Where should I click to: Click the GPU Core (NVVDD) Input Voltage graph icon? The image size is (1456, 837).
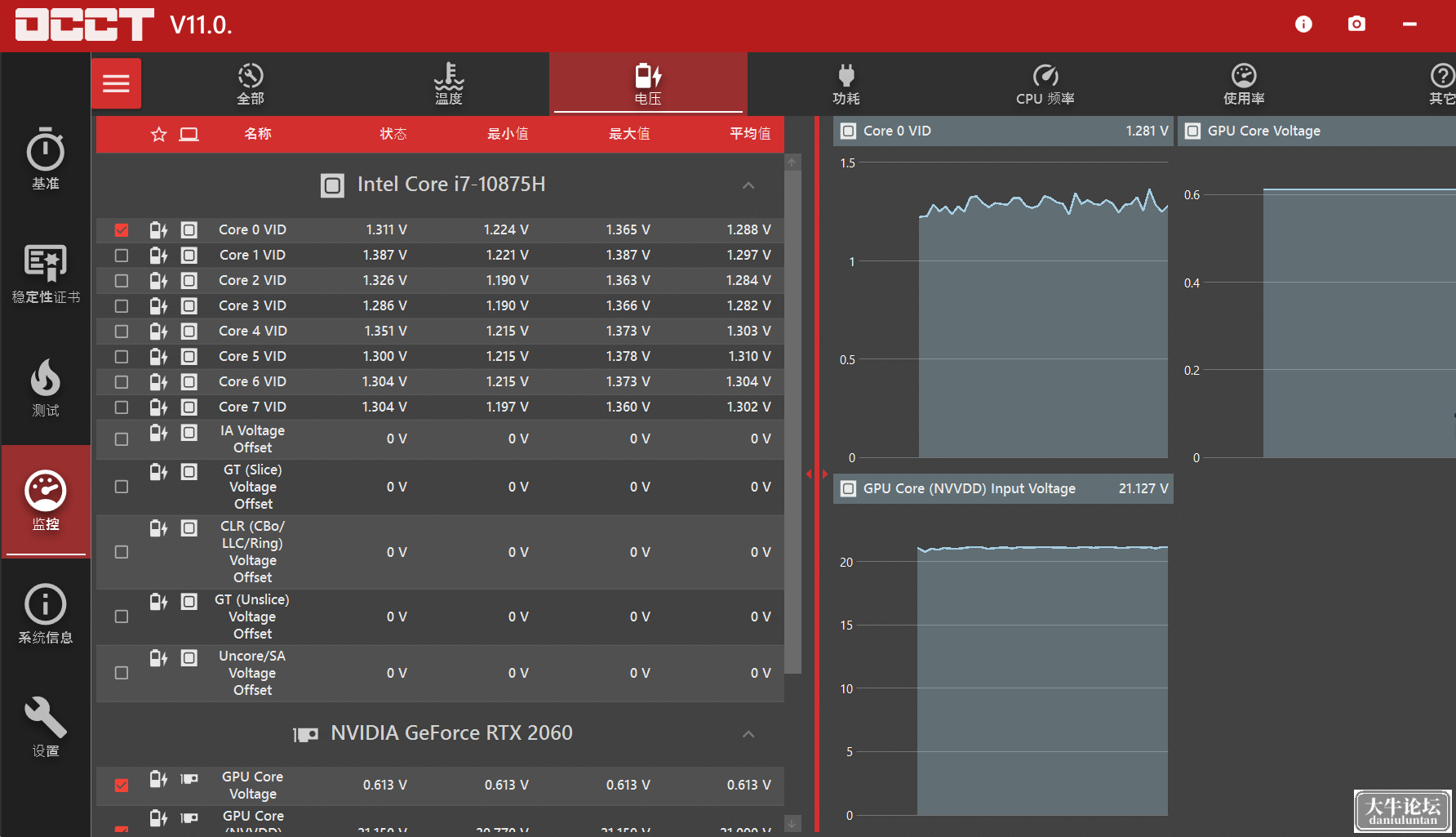(849, 488)
